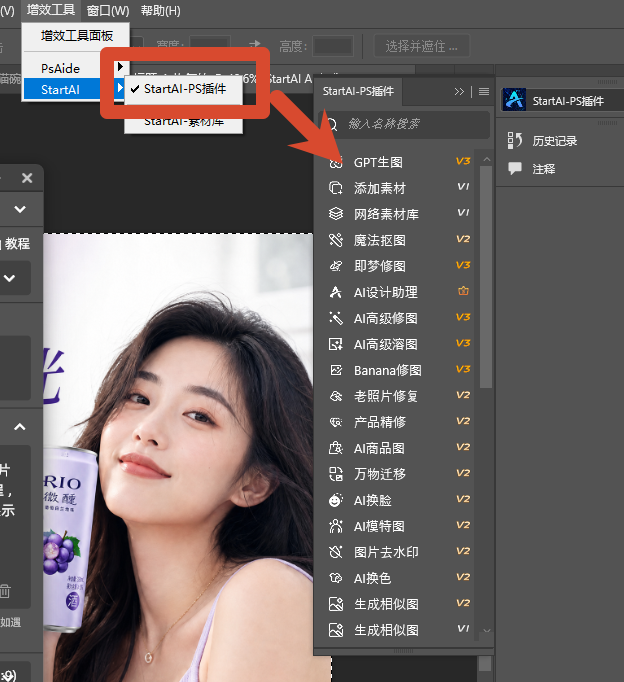Open the 帮助(H) menu
Screen dimensions: 624x682
[x=160, y=10]
